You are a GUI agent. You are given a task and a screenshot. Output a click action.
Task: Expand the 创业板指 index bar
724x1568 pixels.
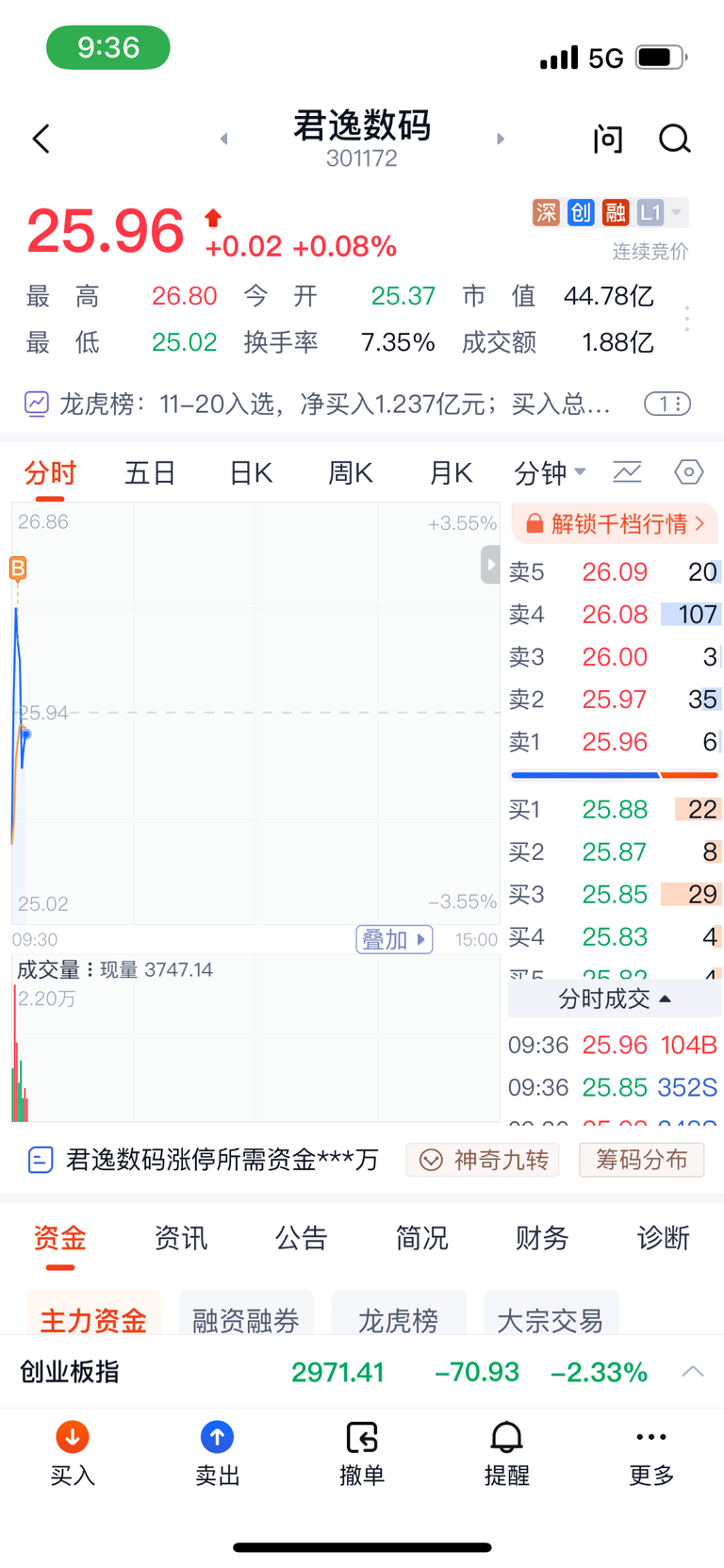(693, 1371)
